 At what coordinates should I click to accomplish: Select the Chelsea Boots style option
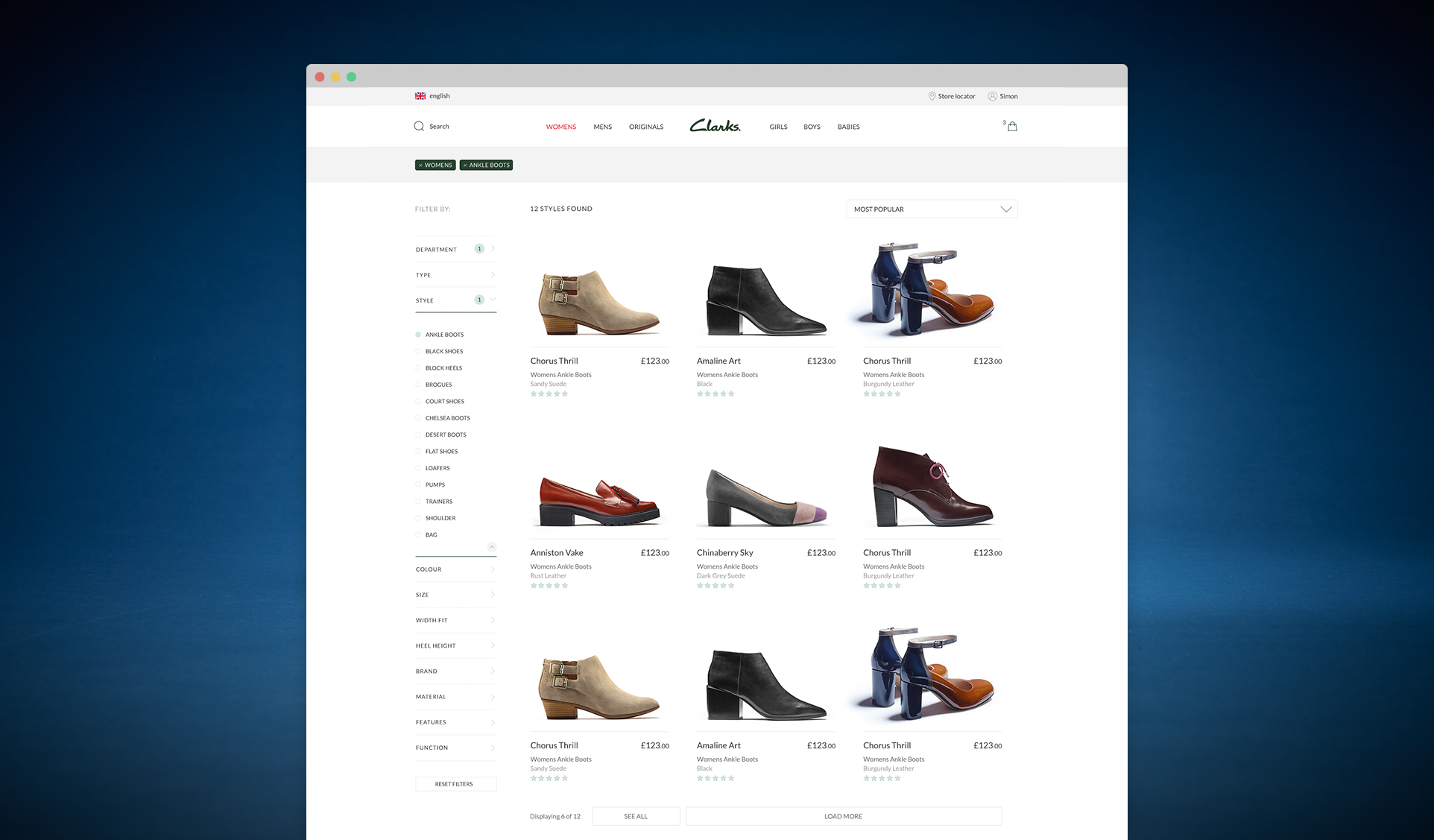pos(418,418)
